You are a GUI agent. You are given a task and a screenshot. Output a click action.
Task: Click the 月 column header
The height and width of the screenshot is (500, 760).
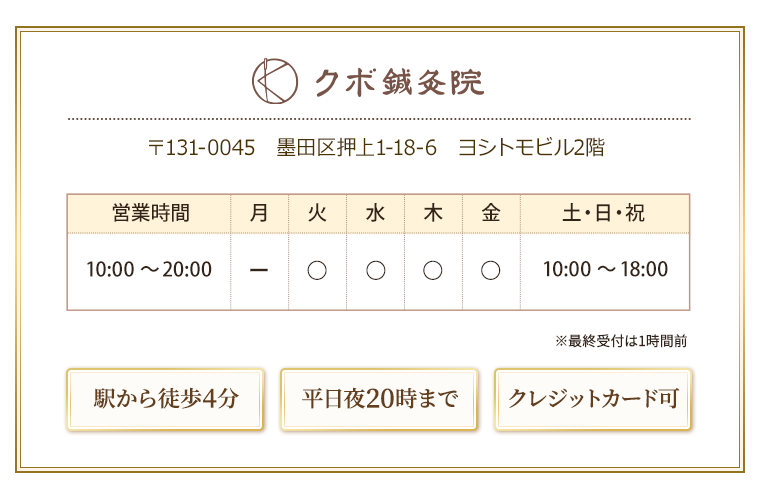[x=259, y=213]
